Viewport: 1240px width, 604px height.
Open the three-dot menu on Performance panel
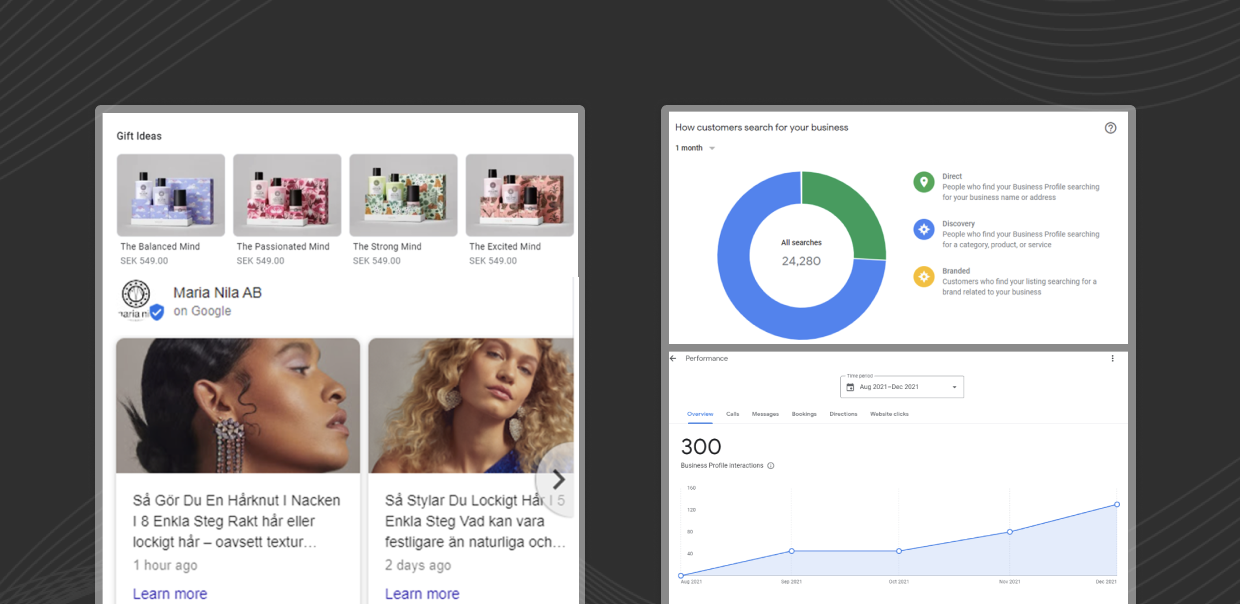tap(1113, 358)
